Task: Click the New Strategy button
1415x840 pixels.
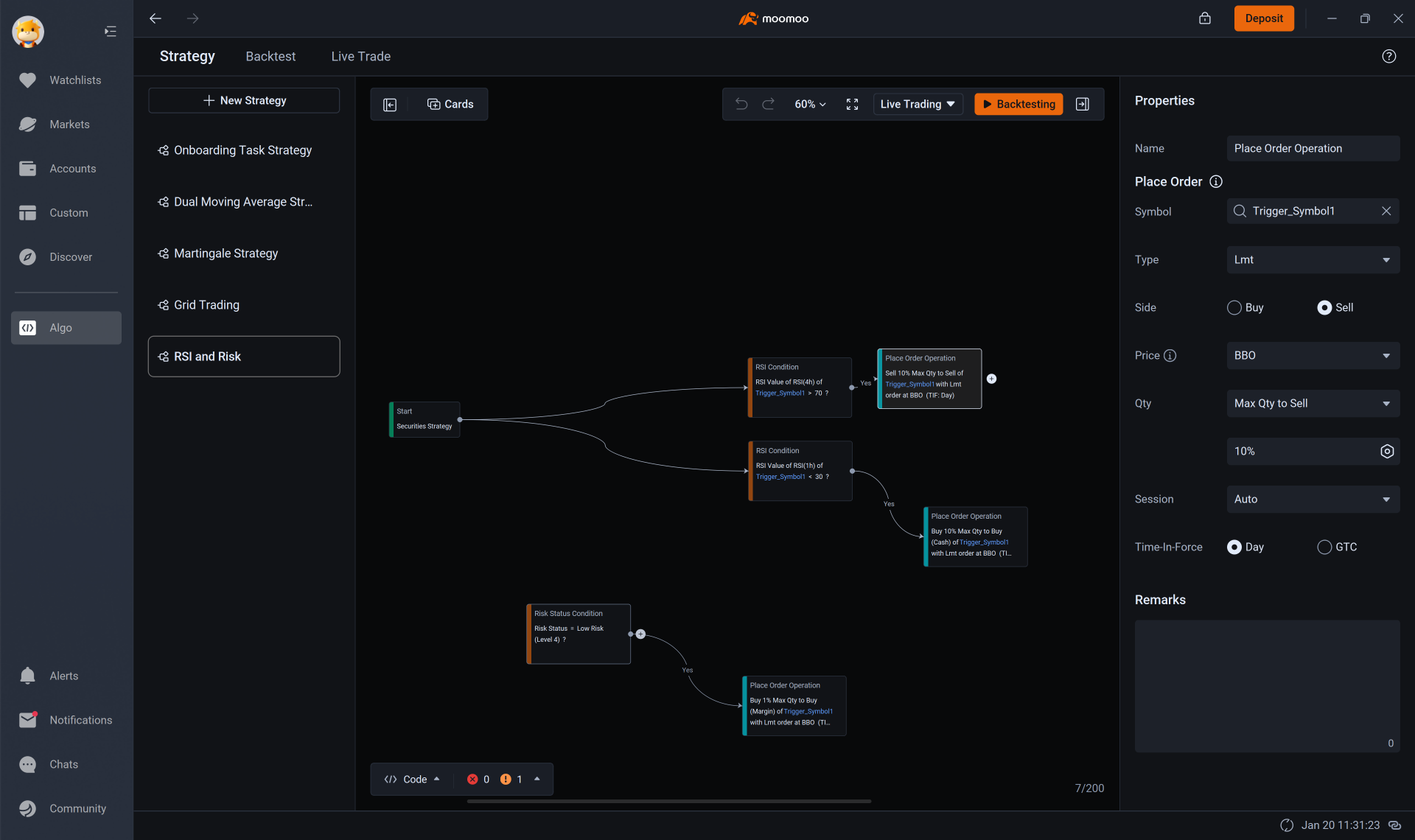Action: pyautogui.click(x=243, y=100)
